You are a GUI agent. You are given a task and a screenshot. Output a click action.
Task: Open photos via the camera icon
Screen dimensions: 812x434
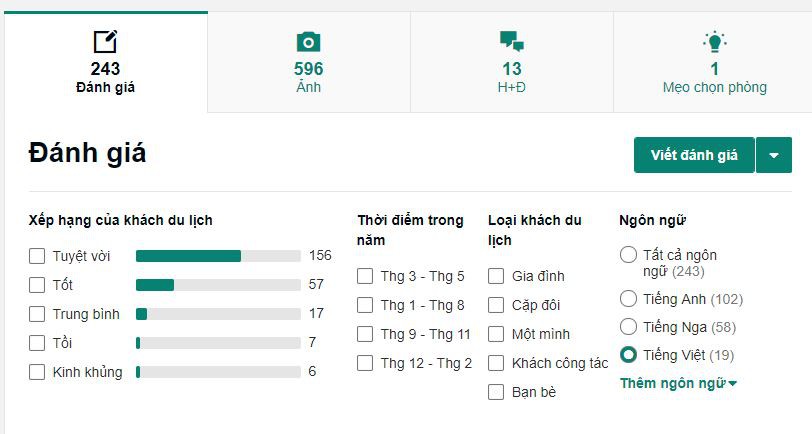pos(308,42)
